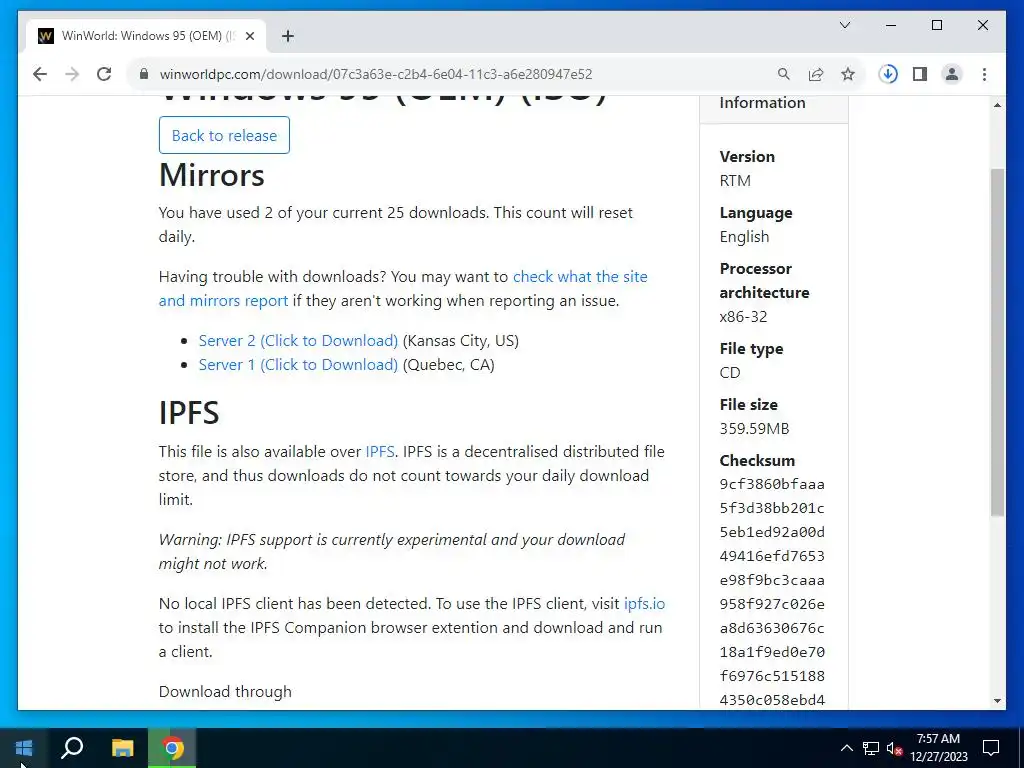Open the Chrome profile avatar
This screenshot has width=1024, height=768.
[x=952, y=74]
